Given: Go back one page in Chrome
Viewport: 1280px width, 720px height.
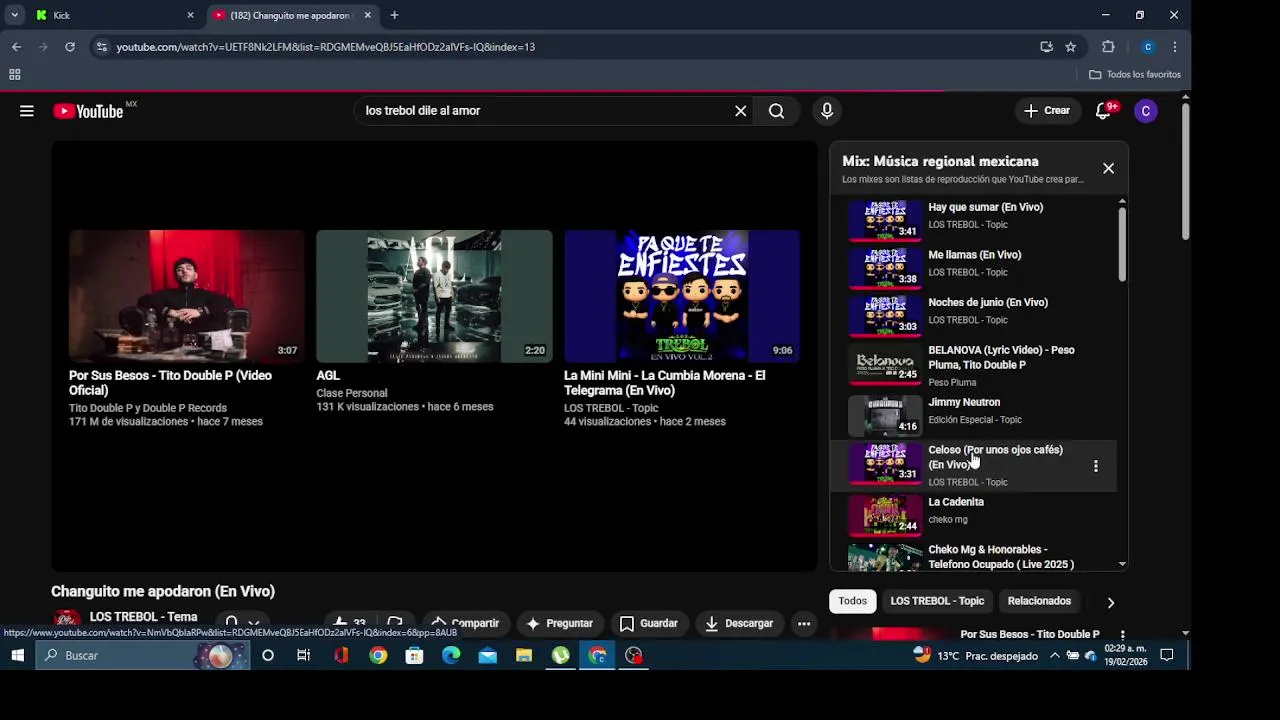Looking at the screenshot, I should (x=16, y=47).
